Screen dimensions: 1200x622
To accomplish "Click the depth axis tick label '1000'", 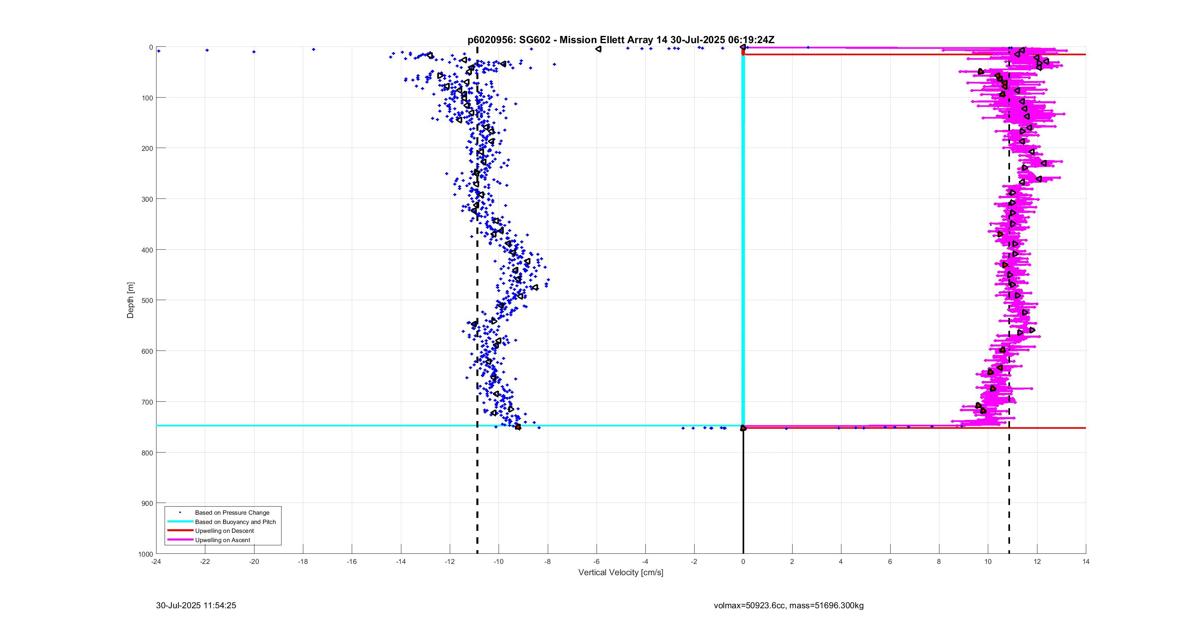I will (x=145, y=553).
